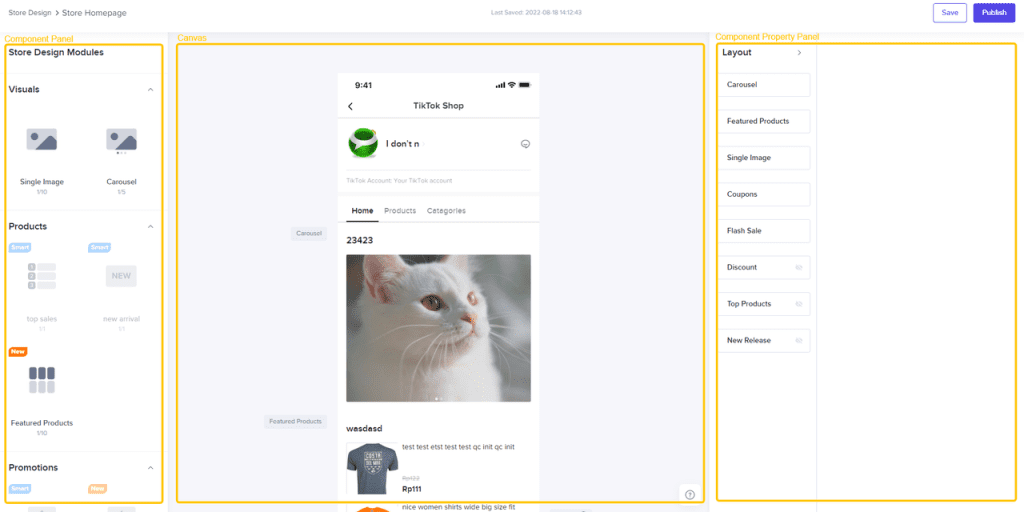Open the chat bubble icon beside shop name
This screenshot has width=1024, height=512.
[525, 144]
